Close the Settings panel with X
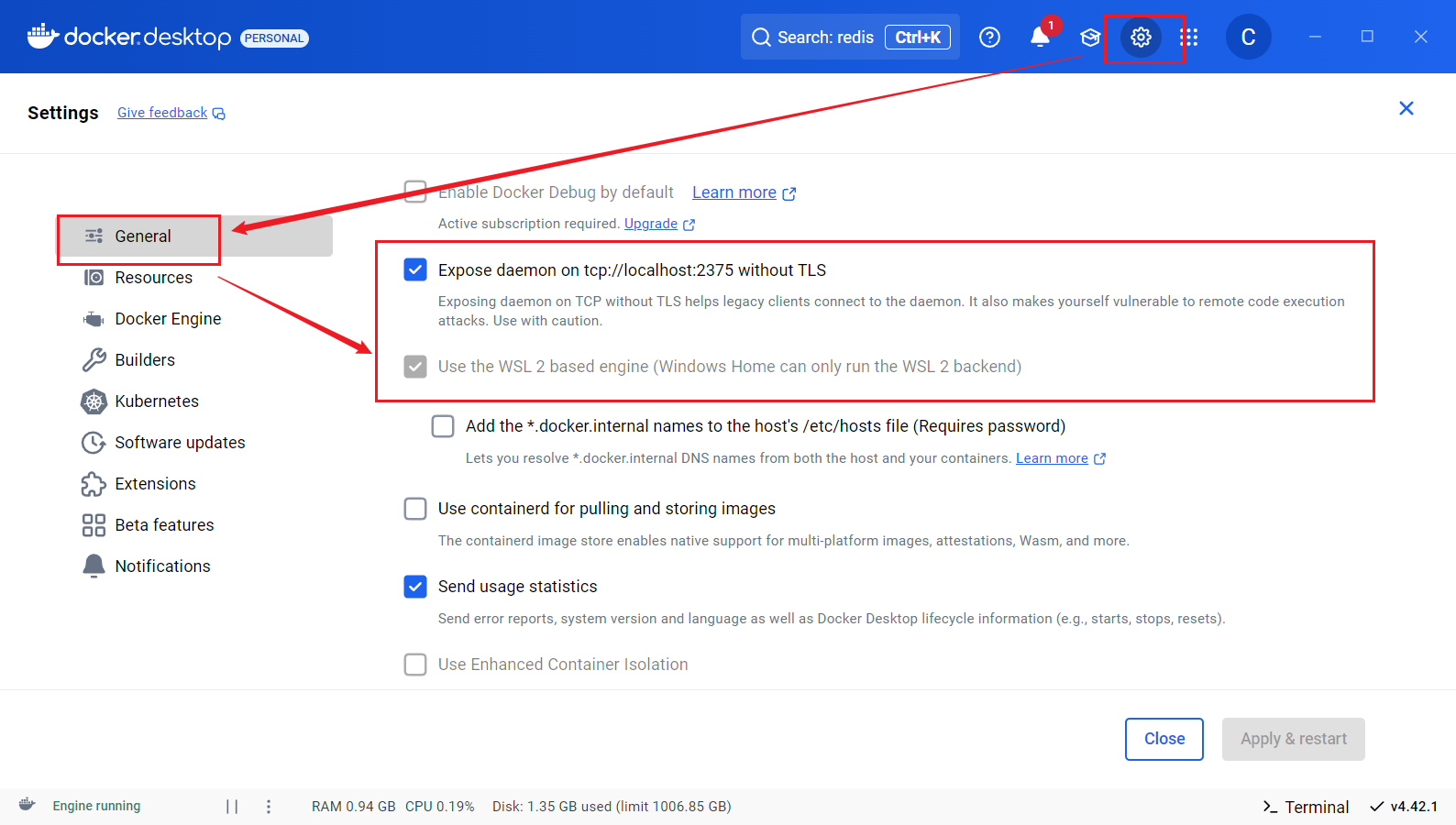Screen dimensions: 1456x825 [1406, 108]
